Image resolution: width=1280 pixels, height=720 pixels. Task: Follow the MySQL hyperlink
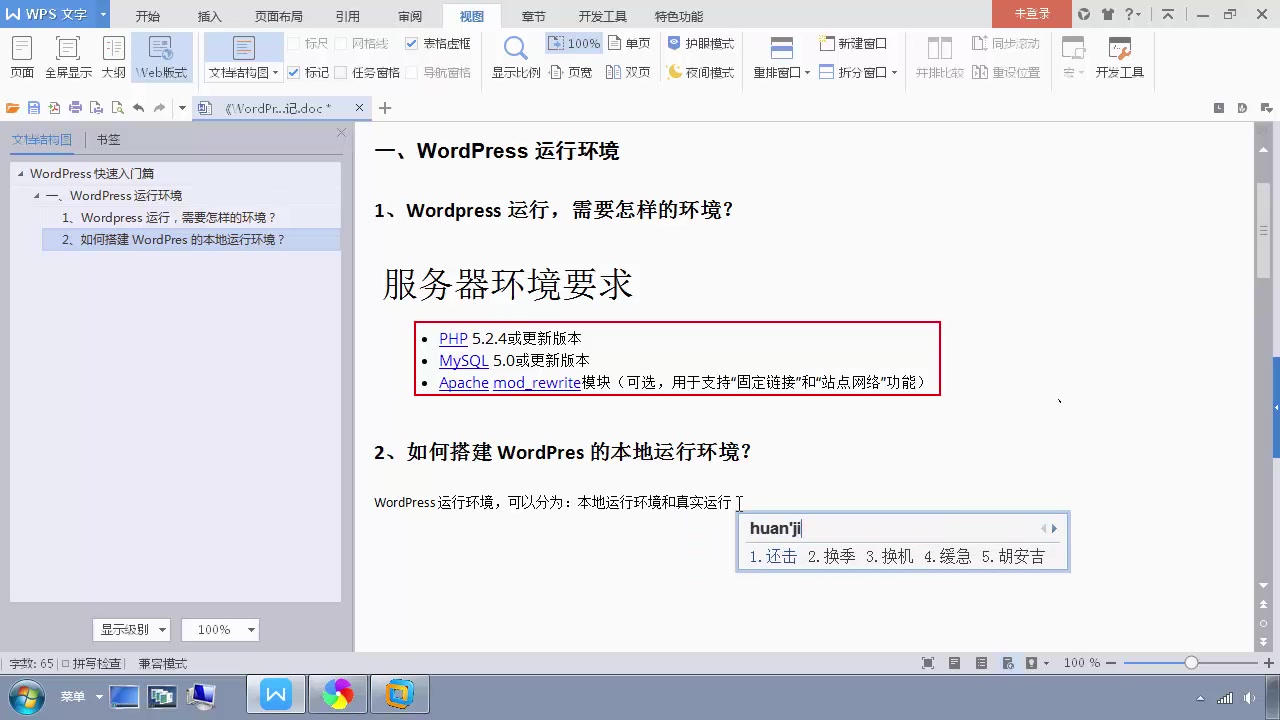tap(464, 360)
